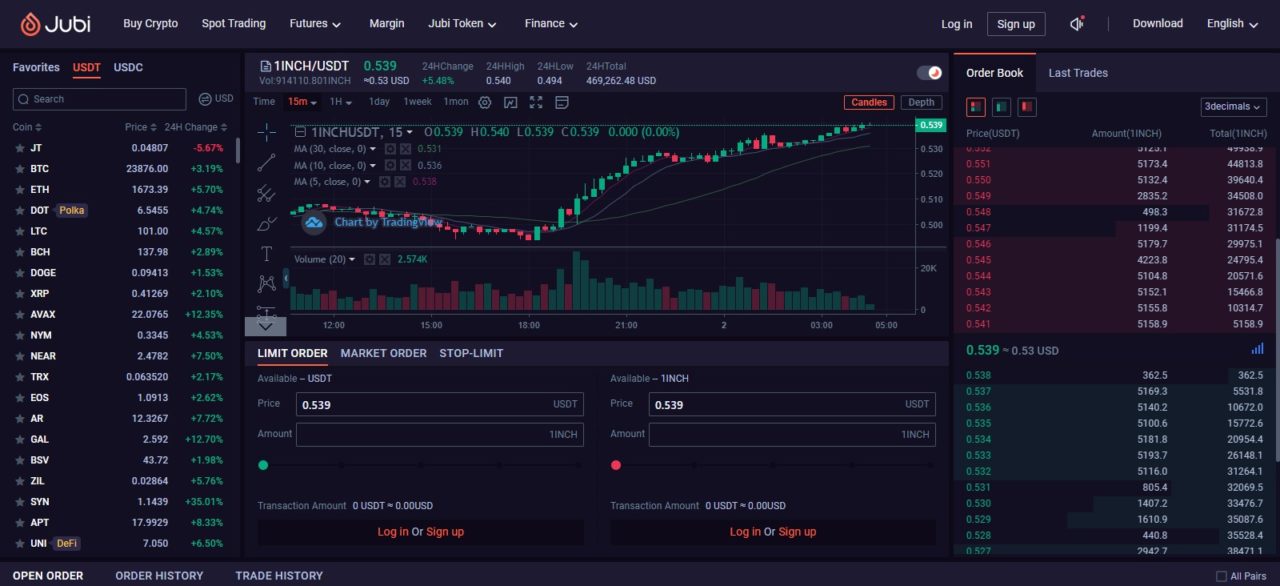Sort the coin list by Price
The width and height of the screenshot is (1280, 586).
(x=141, y=127)
